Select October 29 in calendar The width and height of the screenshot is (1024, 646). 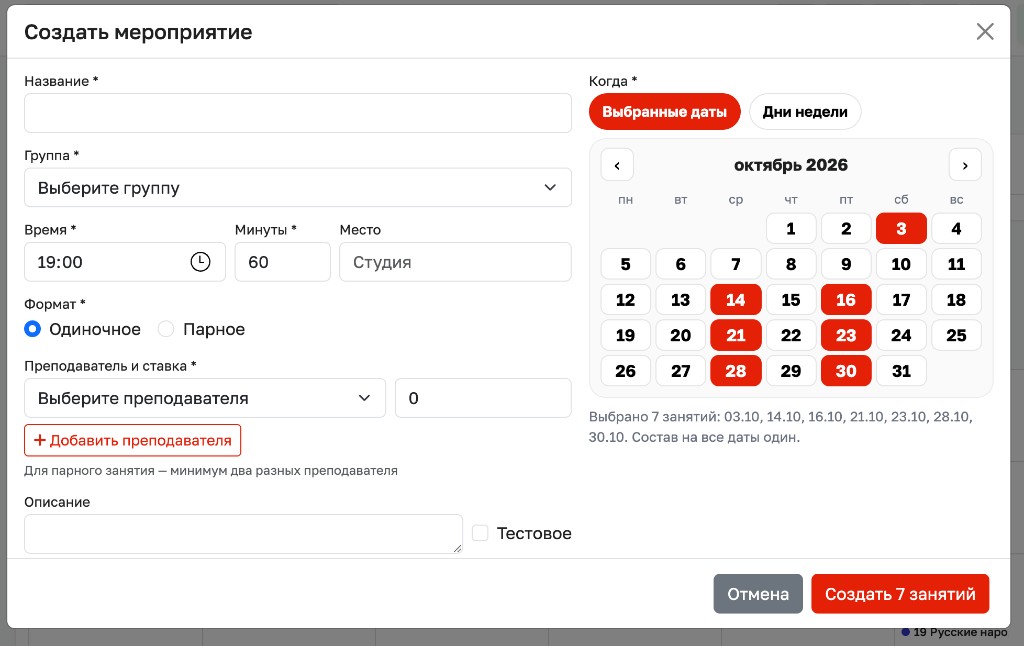[791, 371]
